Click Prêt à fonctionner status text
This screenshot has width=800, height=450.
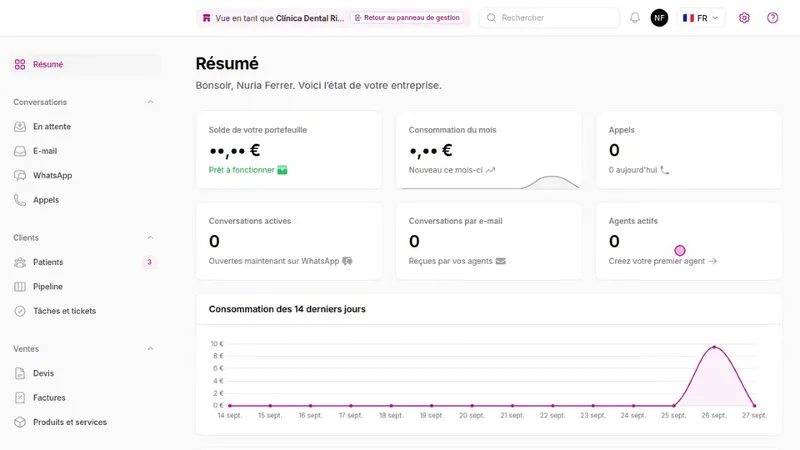(x=241, y=170)
